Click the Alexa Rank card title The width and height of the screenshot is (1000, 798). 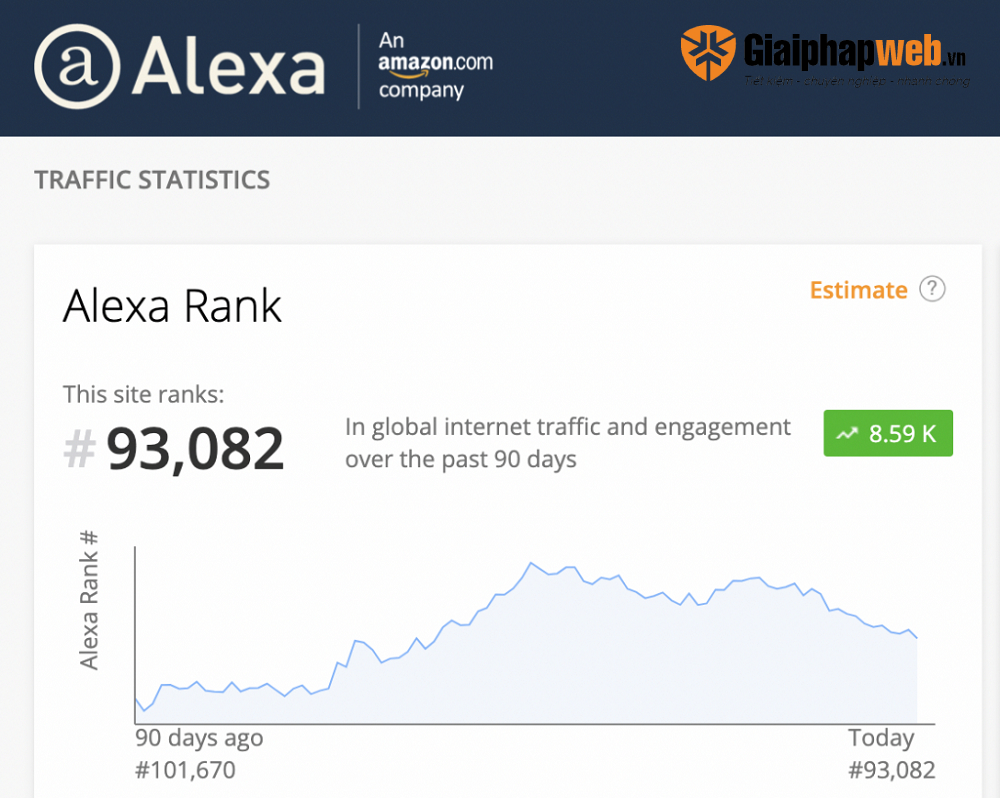(x=172, y=306)
